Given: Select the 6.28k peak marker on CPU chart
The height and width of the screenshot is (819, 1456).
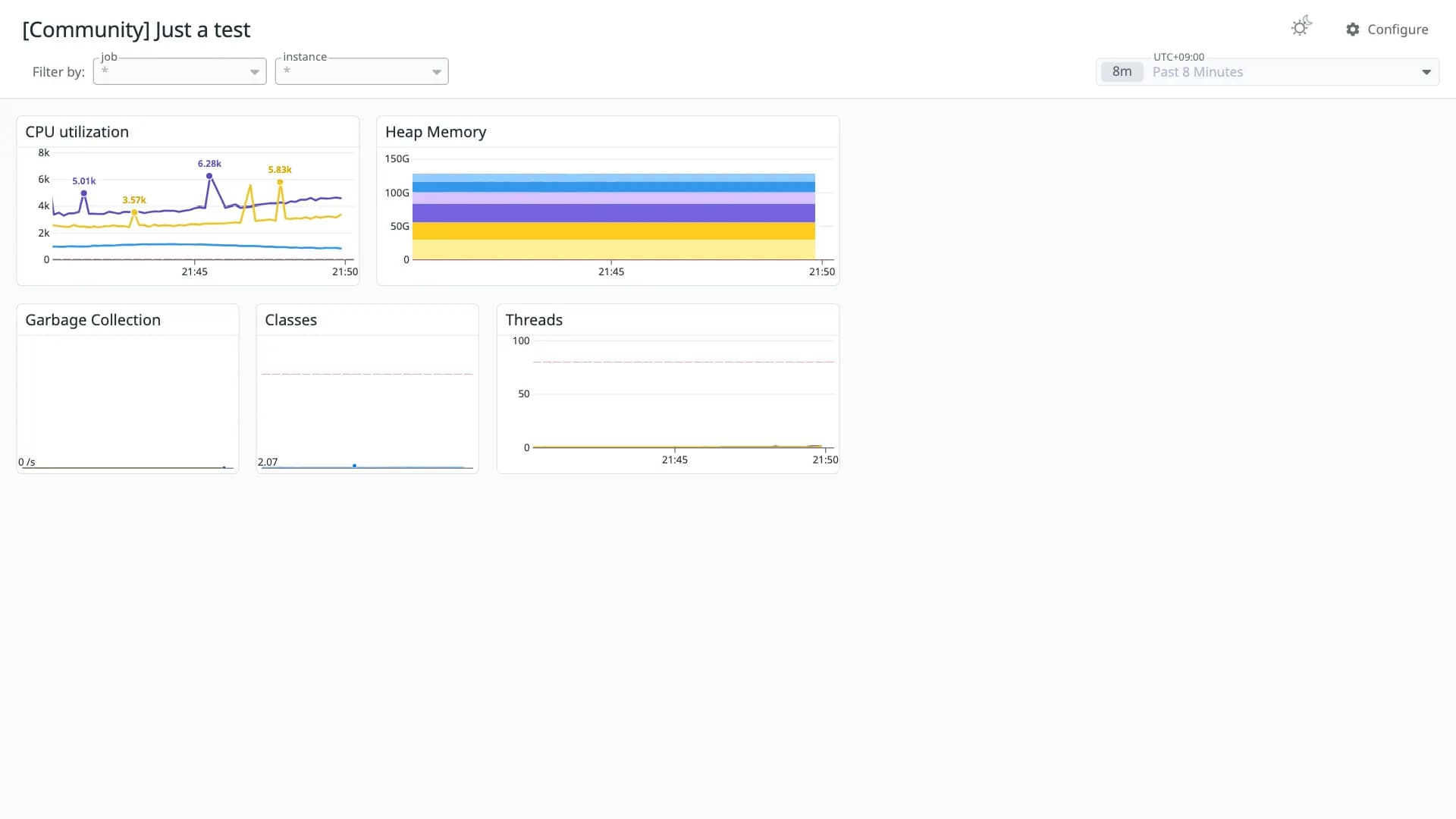Looking at the screenshot, I should pyautogui.click(x=209, y=176).
